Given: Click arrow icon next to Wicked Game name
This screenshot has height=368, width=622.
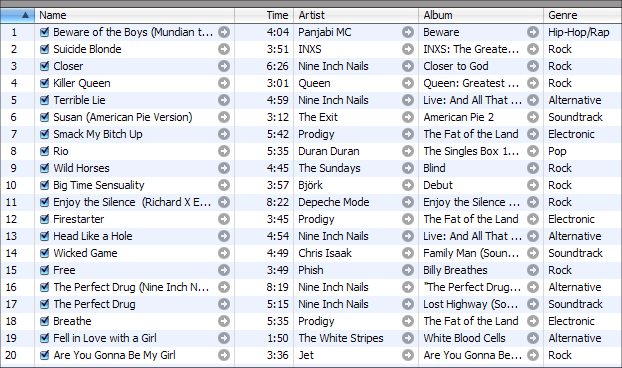Looking at the screenshot, I should pos(224,253).
